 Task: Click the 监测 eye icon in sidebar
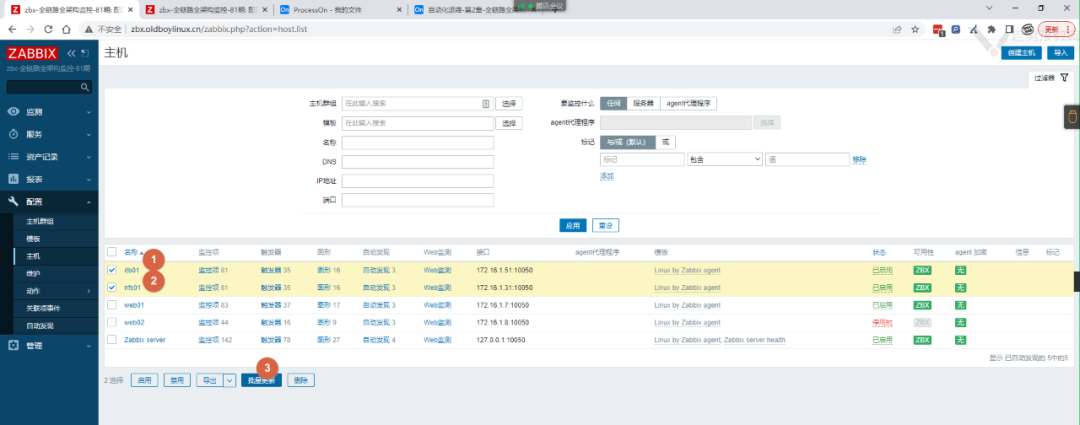click(x=13, y=112)
